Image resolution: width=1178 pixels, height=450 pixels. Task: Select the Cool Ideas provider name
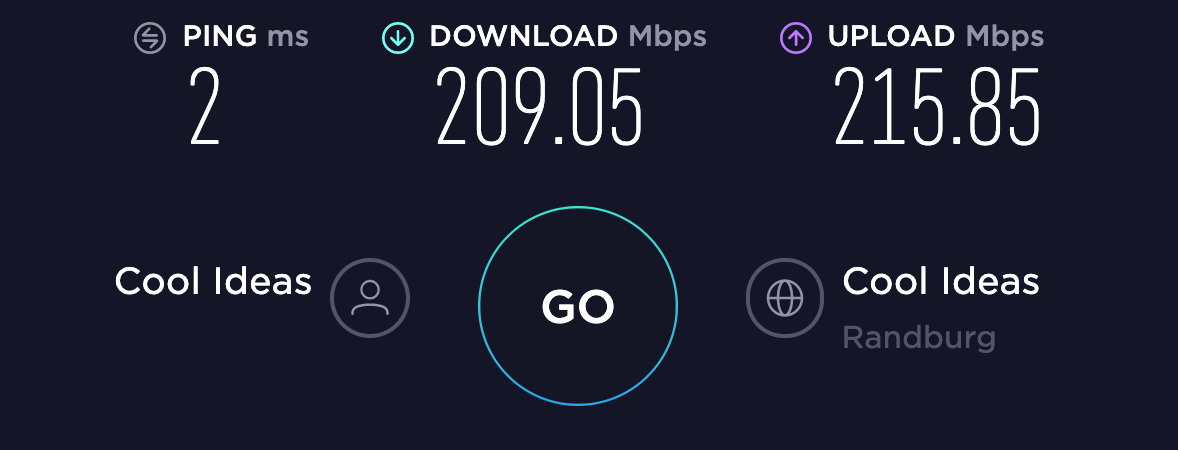click(213, 282)
